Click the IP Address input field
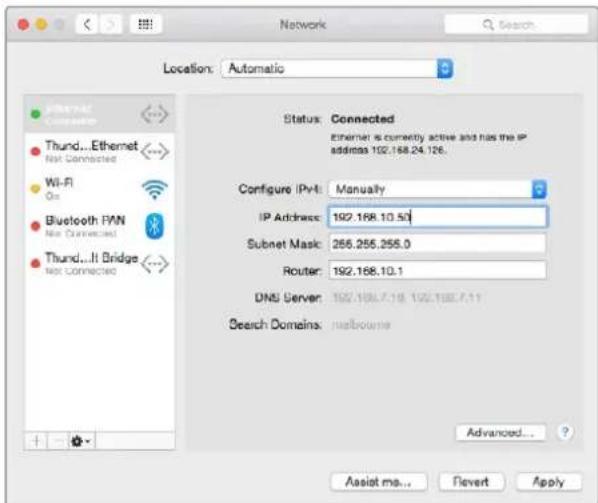This screenshot has width=598, height=503. tap(438, 217)
